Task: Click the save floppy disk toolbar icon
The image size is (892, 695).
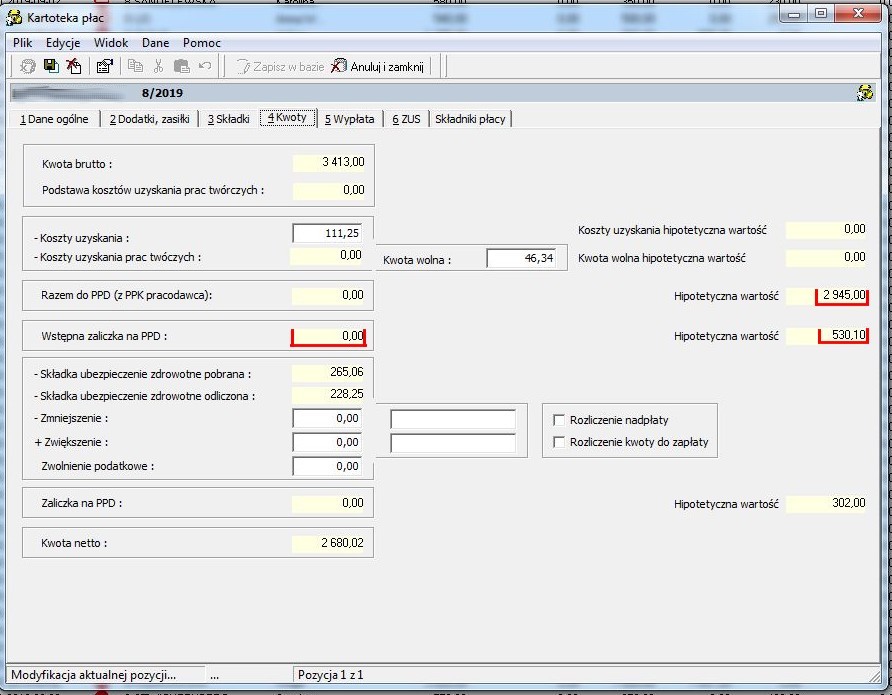Action: [x=51, y=66]
